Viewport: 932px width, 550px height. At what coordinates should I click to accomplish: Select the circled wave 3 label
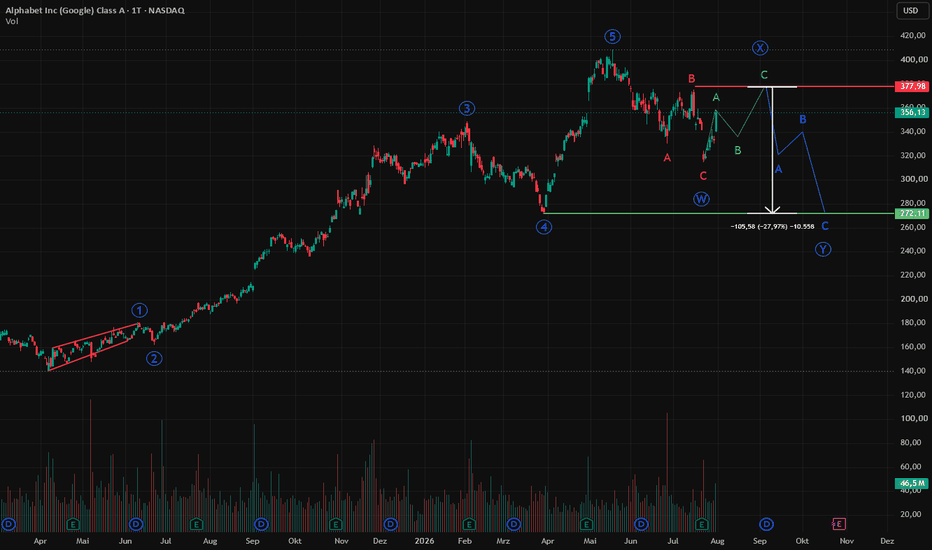(467, 108)
